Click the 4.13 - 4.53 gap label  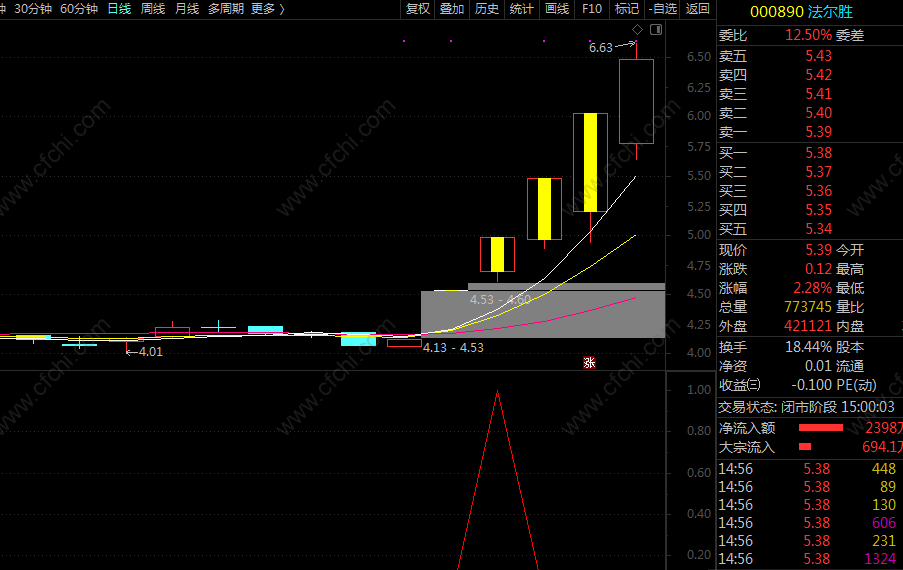point(453,348)
